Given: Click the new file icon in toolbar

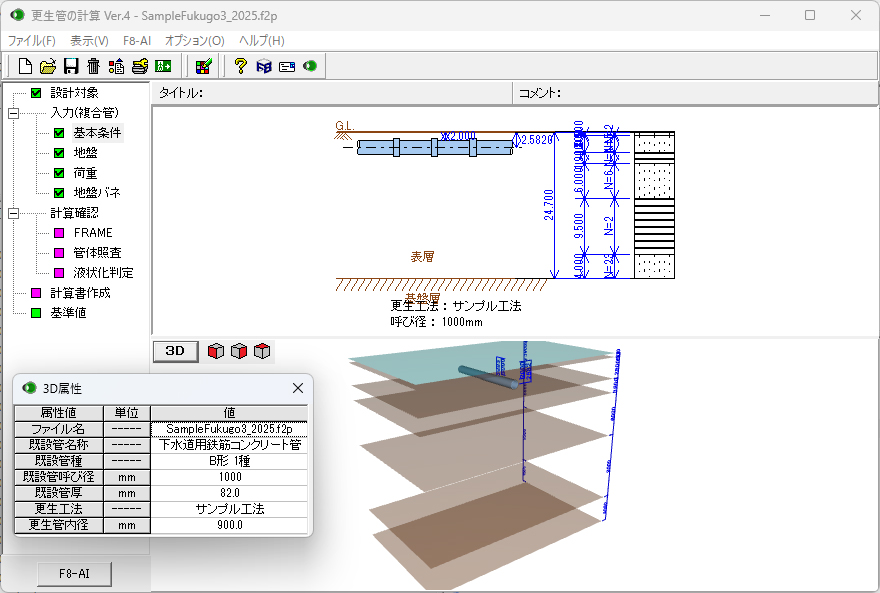Looking at the screenshot, I should click(26, 67).
